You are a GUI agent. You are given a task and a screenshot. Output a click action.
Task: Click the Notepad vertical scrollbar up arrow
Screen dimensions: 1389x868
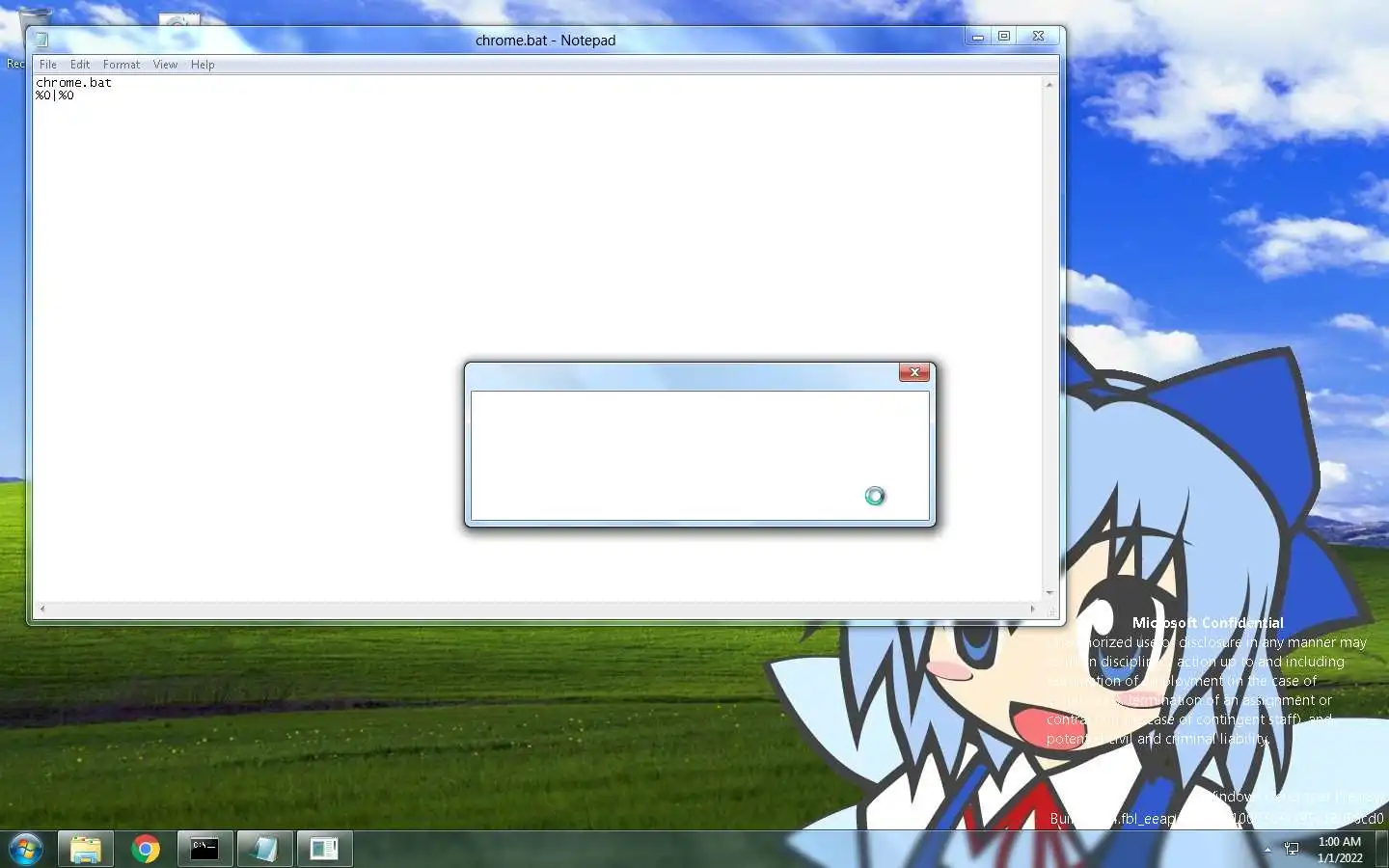(x=1049, y=84)
